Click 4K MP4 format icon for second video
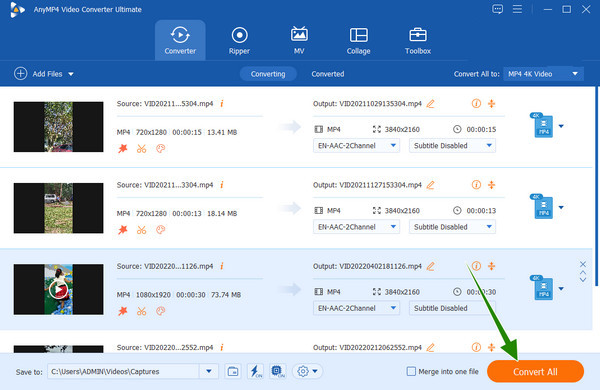The height and width of the screenshot is (390, 600). pyautogui.click(x=542, y=207)
